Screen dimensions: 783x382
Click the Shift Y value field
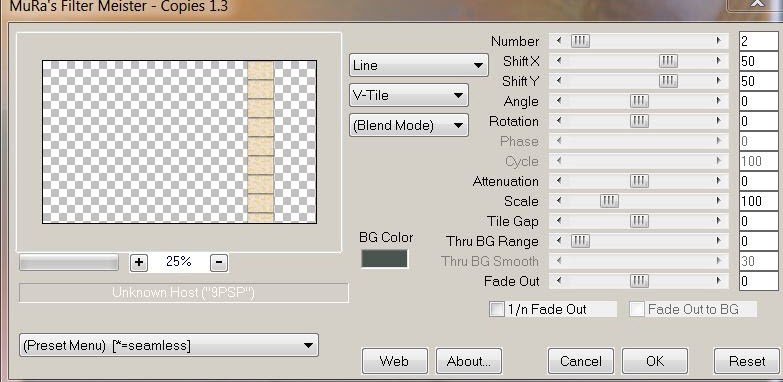coord(759,81)
